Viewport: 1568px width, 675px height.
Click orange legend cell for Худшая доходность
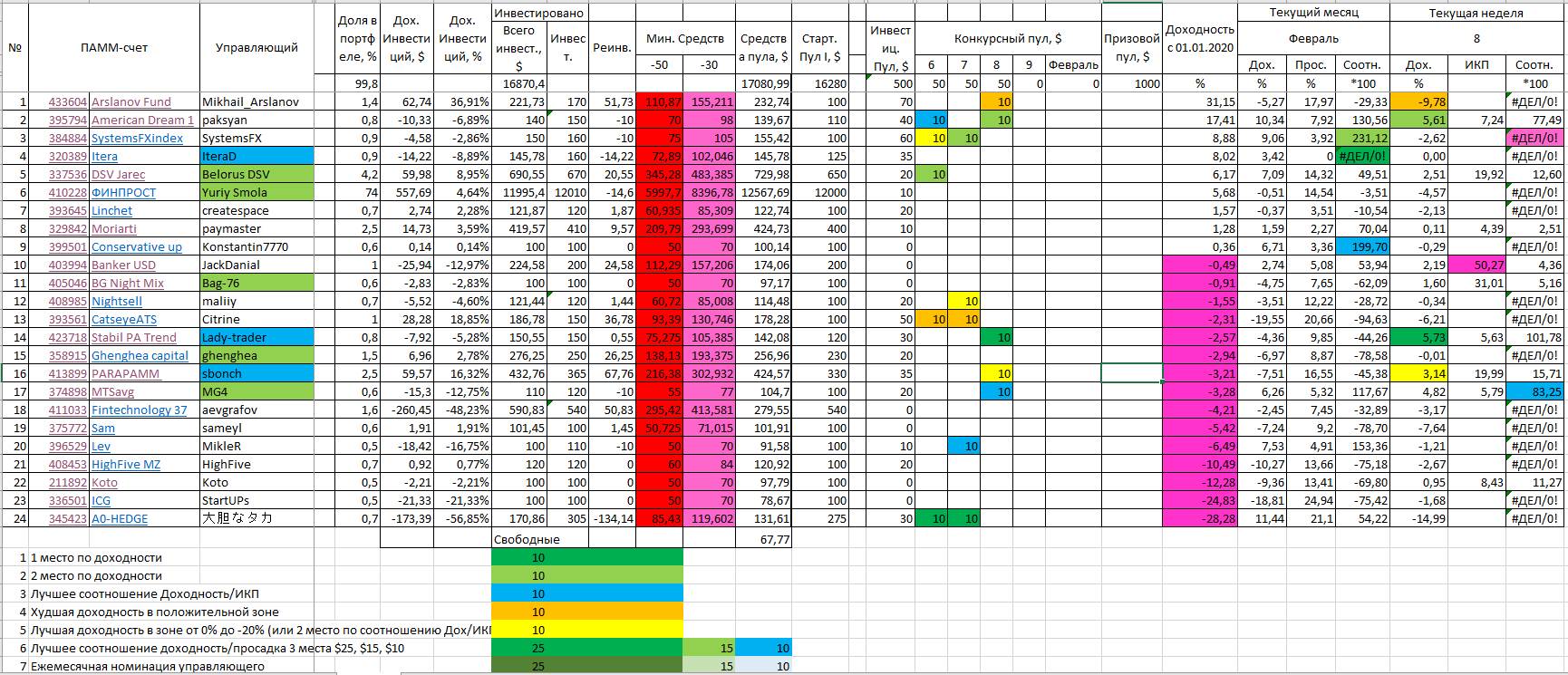point(586,612)
